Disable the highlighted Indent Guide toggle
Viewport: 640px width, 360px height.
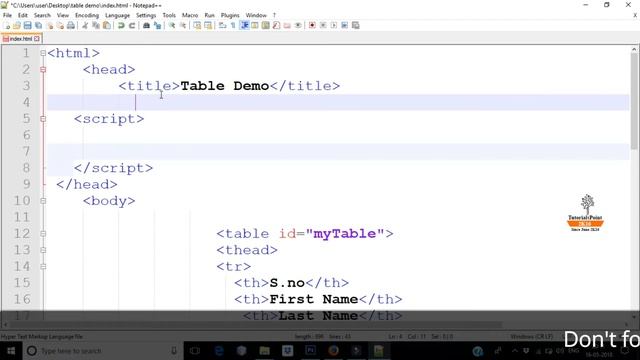tap(244, 25)
